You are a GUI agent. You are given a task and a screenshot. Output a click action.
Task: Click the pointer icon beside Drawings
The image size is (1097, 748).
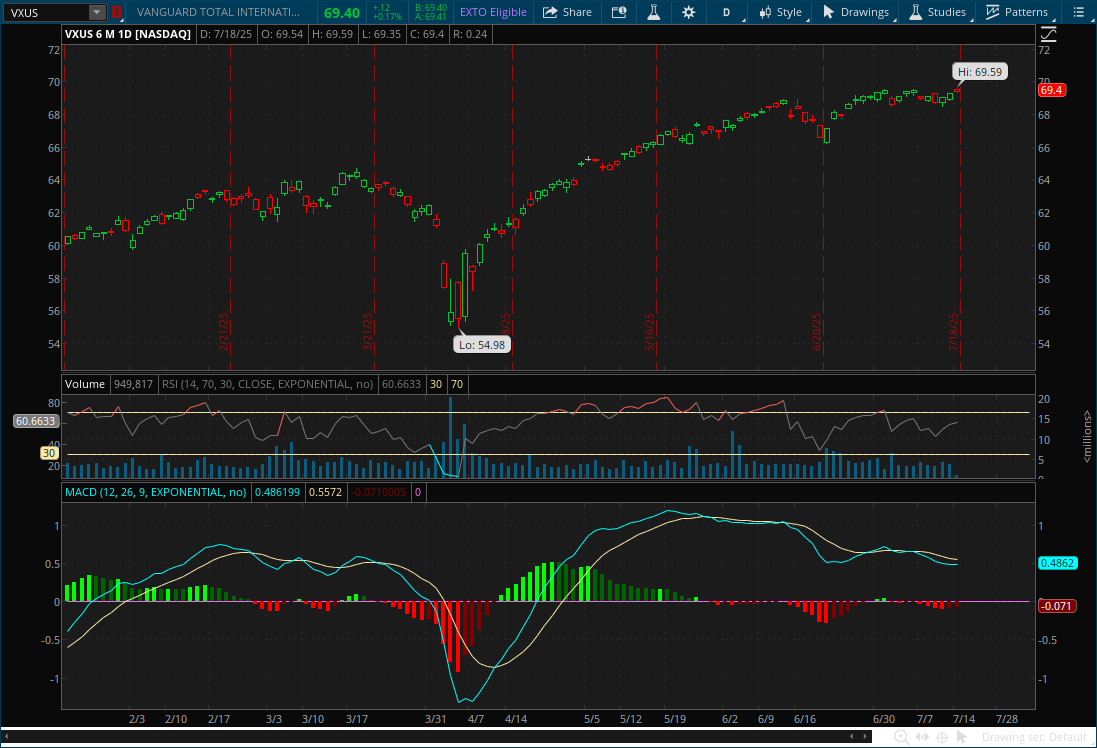(x=828, y=12)
